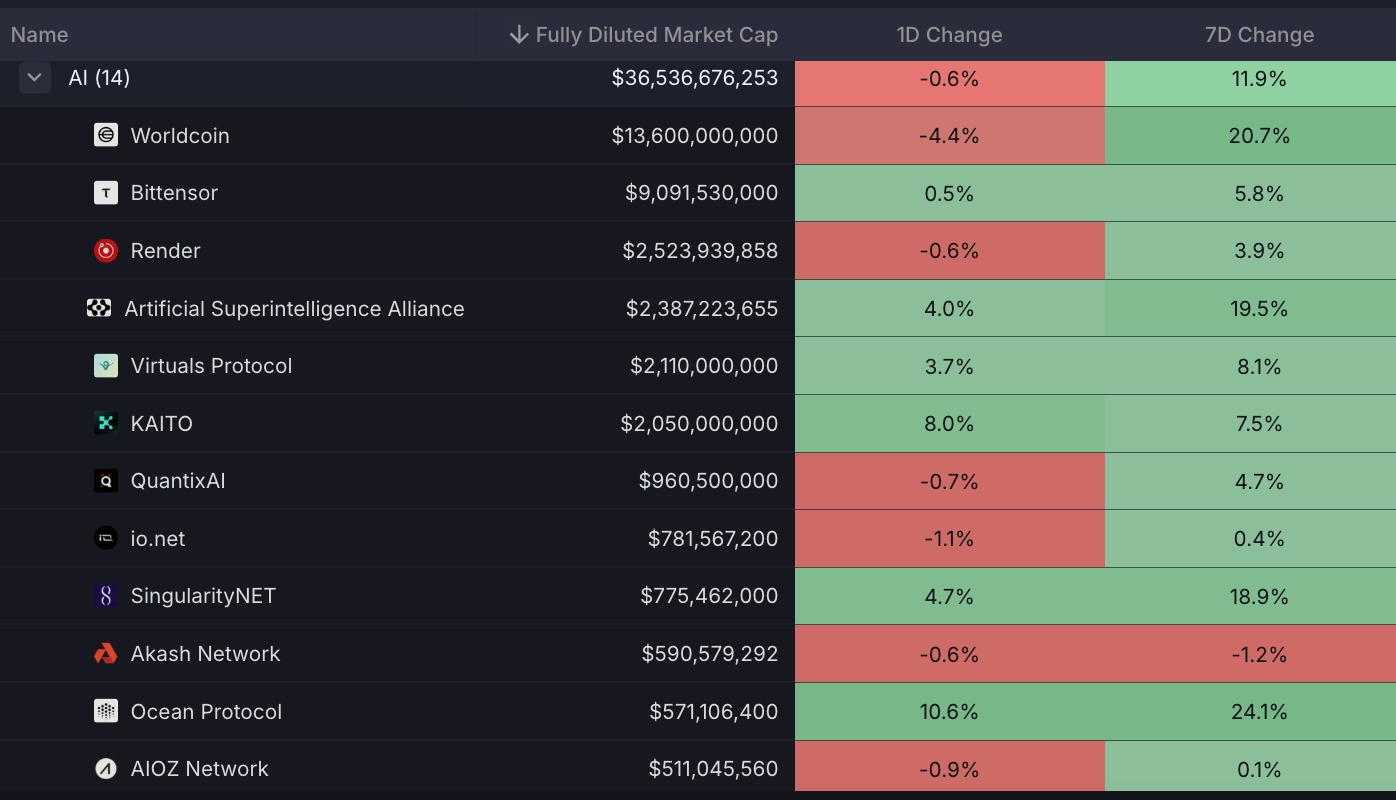Click Worldcoin 1D change -4.4% cell
Image resolution: width=1396 pixels, height=800 pixels.
tap(950, 135)
